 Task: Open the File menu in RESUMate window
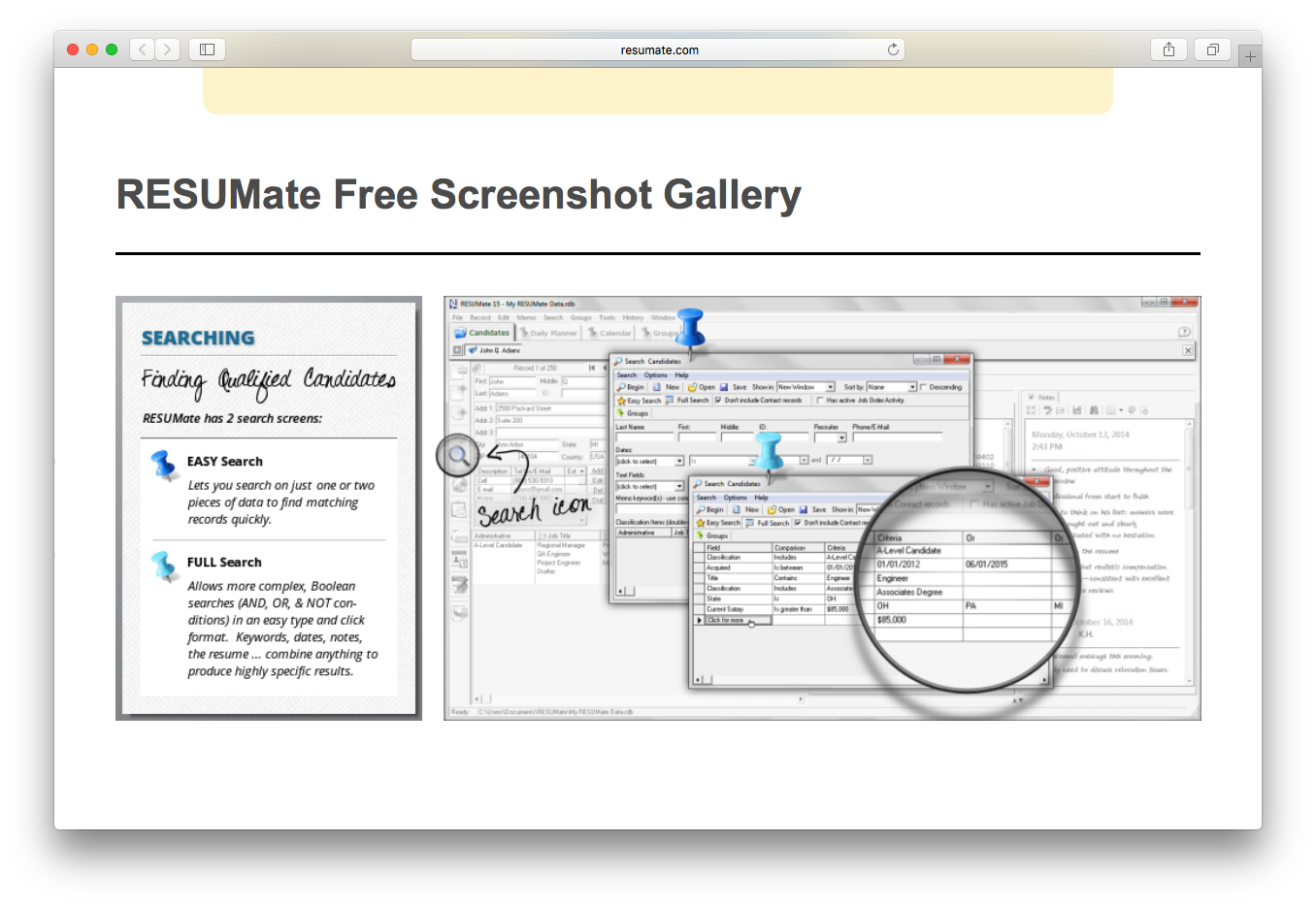click(457, 317)
